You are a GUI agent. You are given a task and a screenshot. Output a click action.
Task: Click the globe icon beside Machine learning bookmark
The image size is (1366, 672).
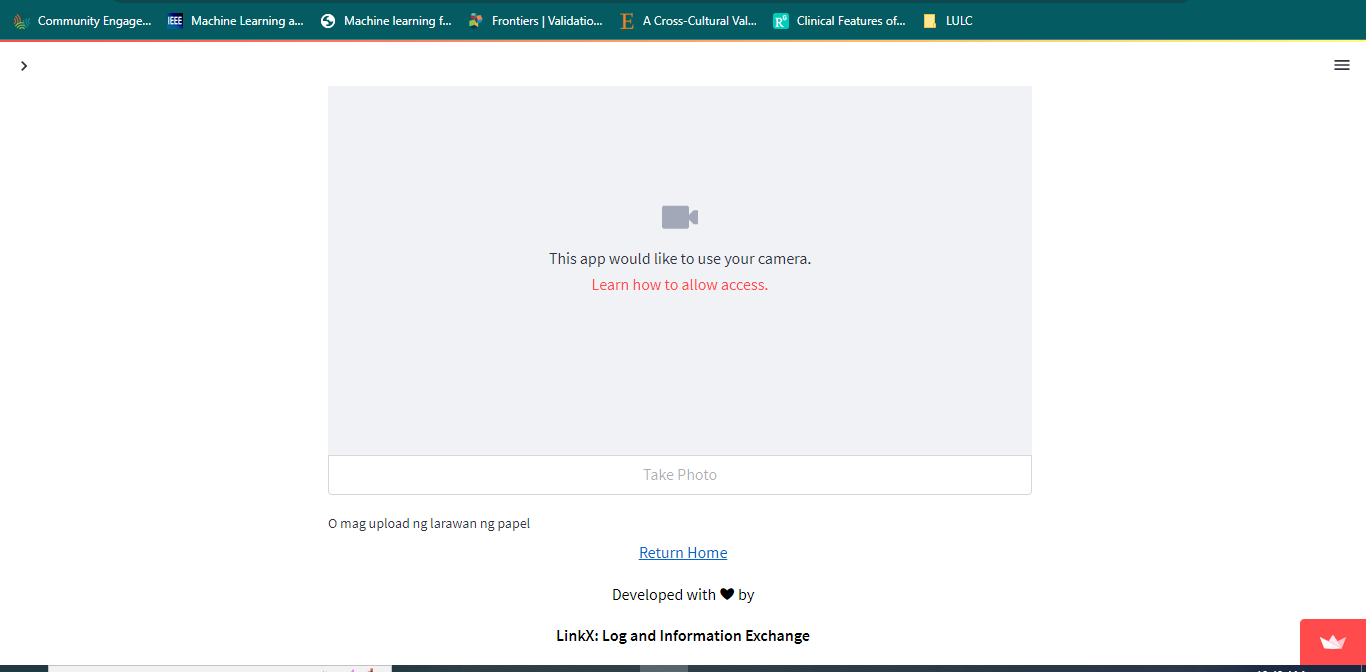327,20
